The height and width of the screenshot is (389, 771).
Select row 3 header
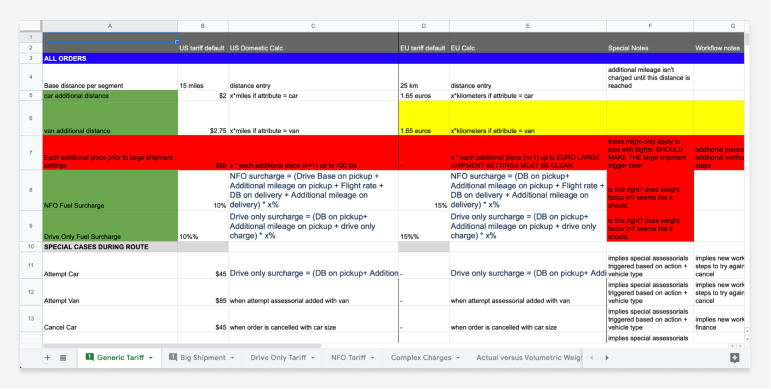click(x=31, y=59)
